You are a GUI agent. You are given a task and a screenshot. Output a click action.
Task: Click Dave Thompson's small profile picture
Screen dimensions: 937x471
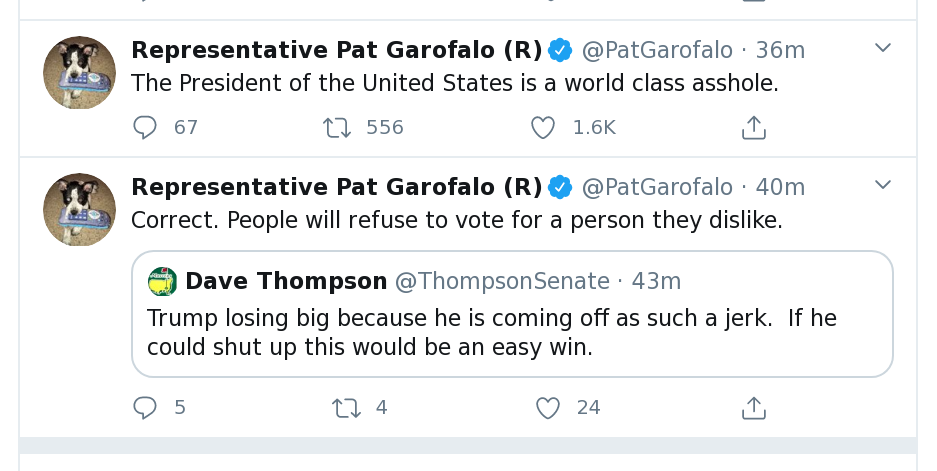(163, 282)
